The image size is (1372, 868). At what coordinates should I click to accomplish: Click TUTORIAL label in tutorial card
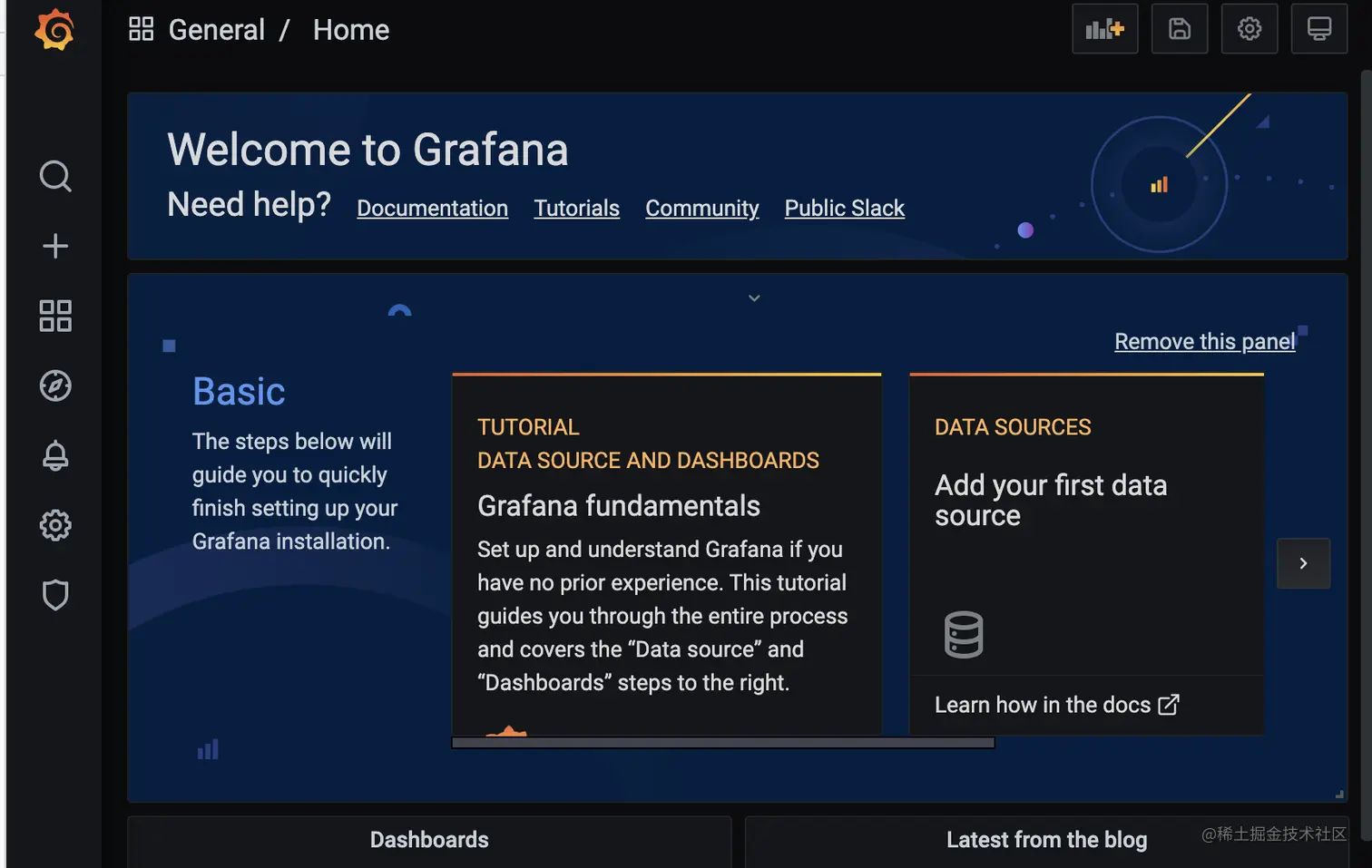528,427
